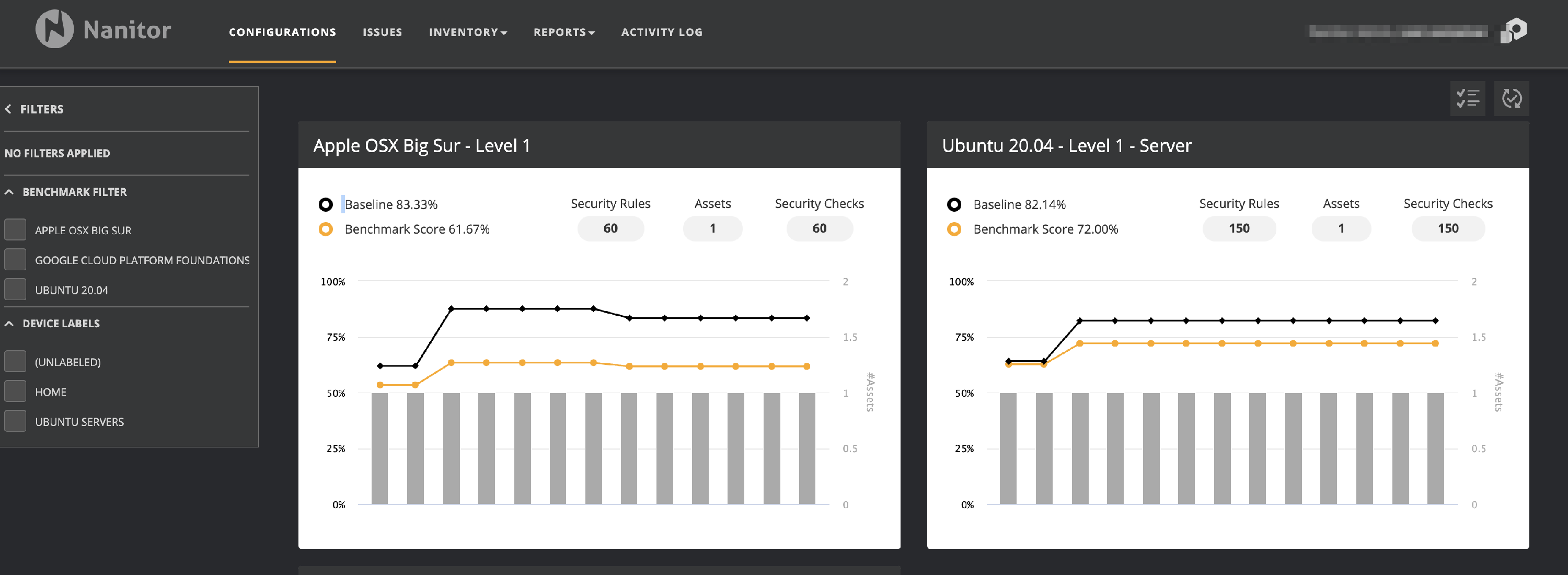Open the puzzle-piece icon beside the account name
Screen dimensions: 1568x575
tap(1515, 30)
